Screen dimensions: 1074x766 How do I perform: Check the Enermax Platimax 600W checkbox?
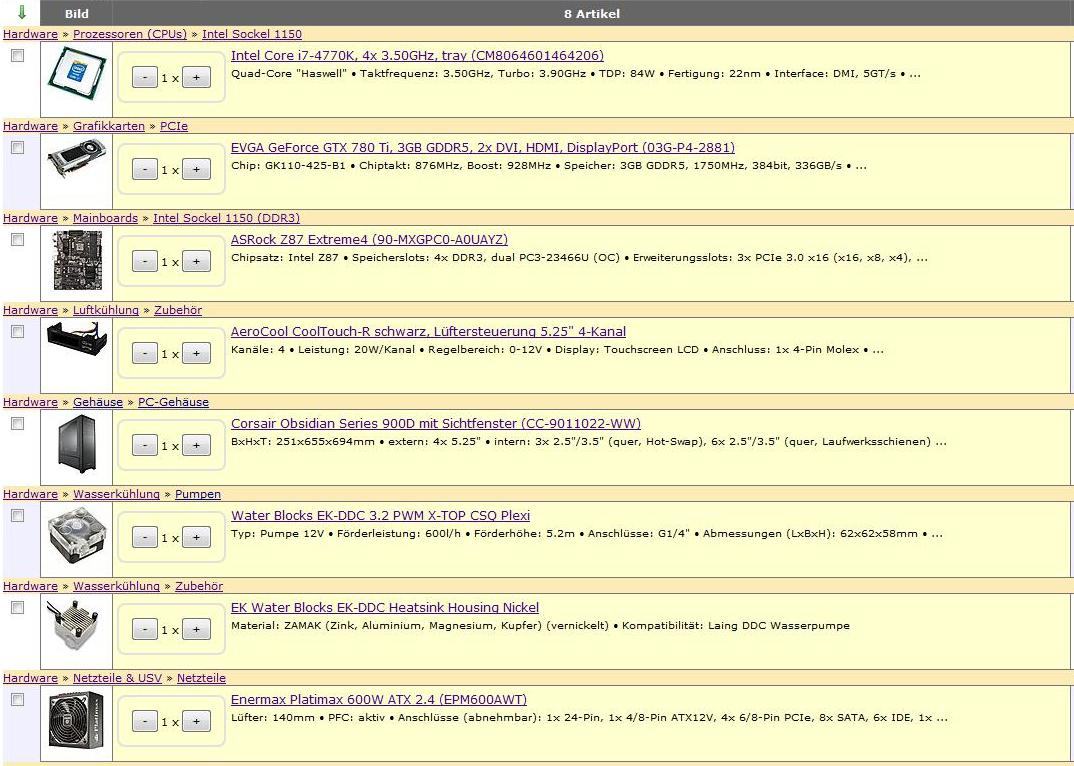click(x=18, y=700)
